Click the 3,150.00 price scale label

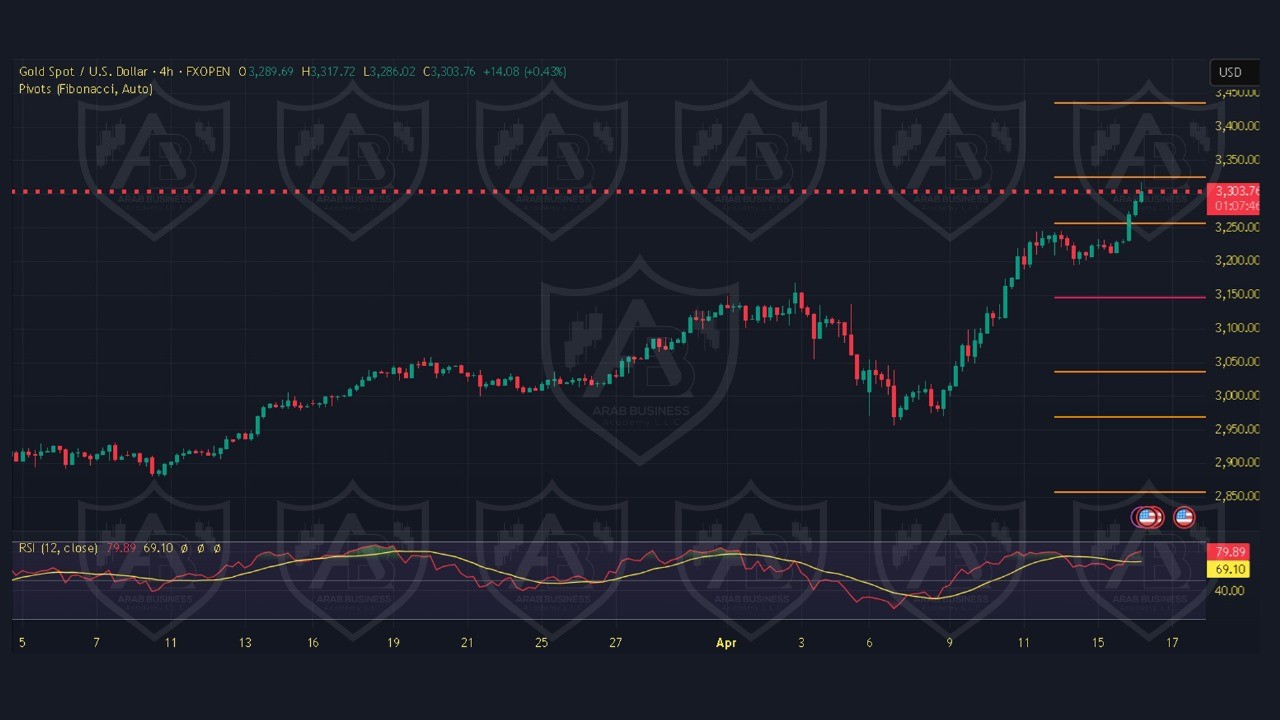(1235, 294)
